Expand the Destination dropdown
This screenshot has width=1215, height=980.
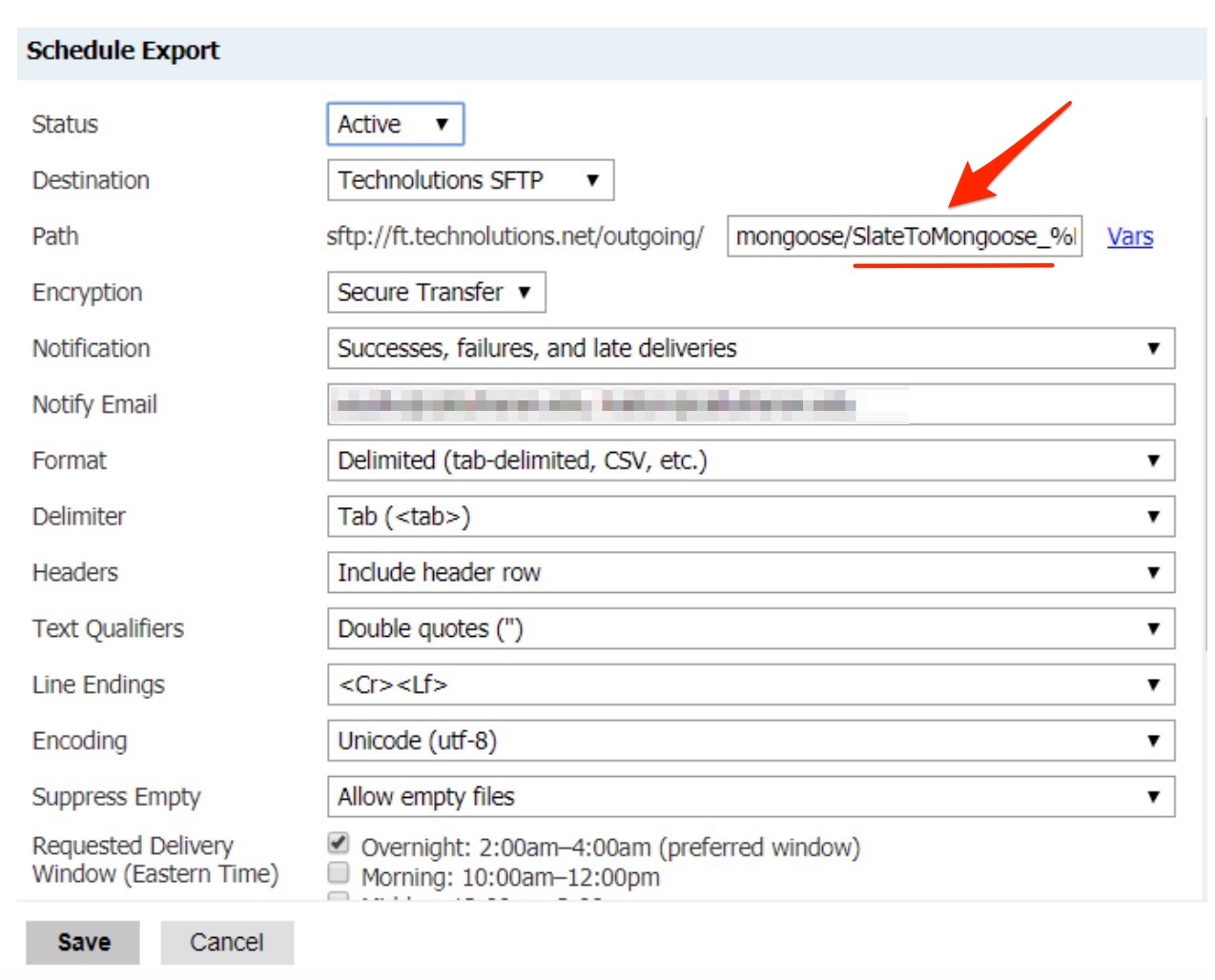[470, 180]
